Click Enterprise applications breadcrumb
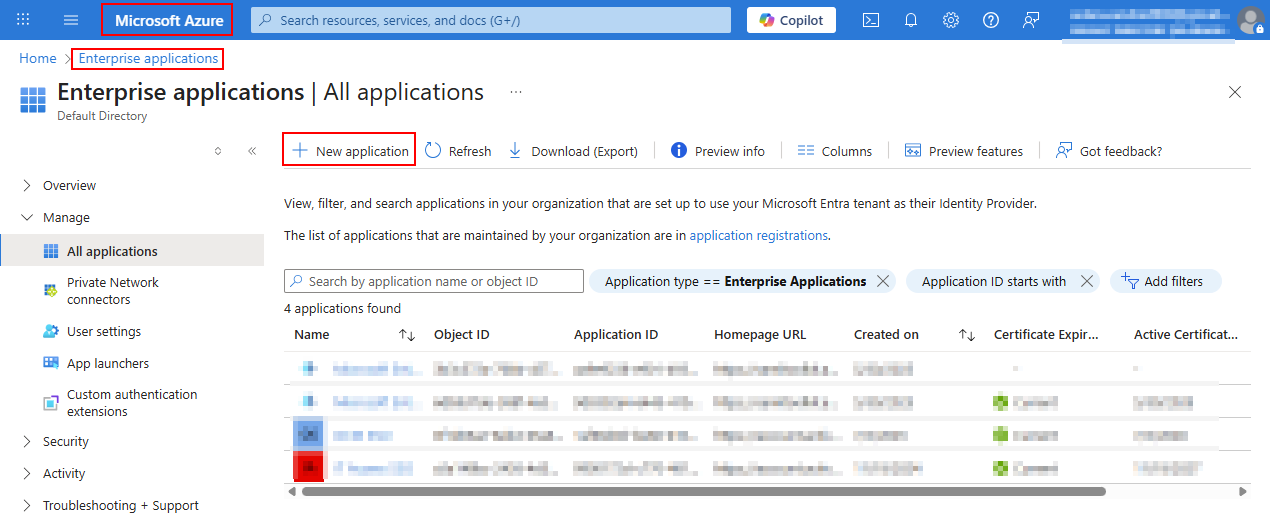 [148, 59]
